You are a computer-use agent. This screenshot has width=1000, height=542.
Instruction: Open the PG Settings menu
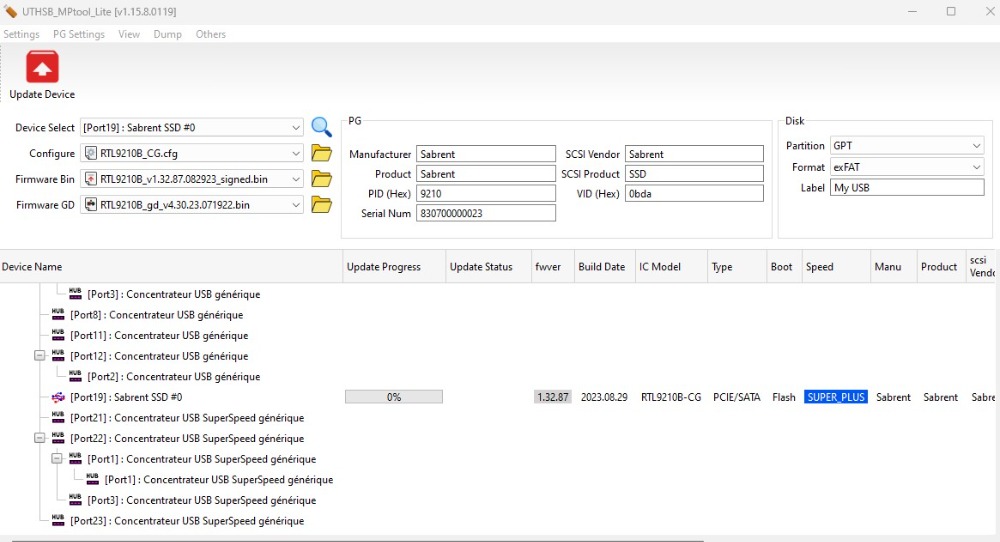click(x=79, y=34)
